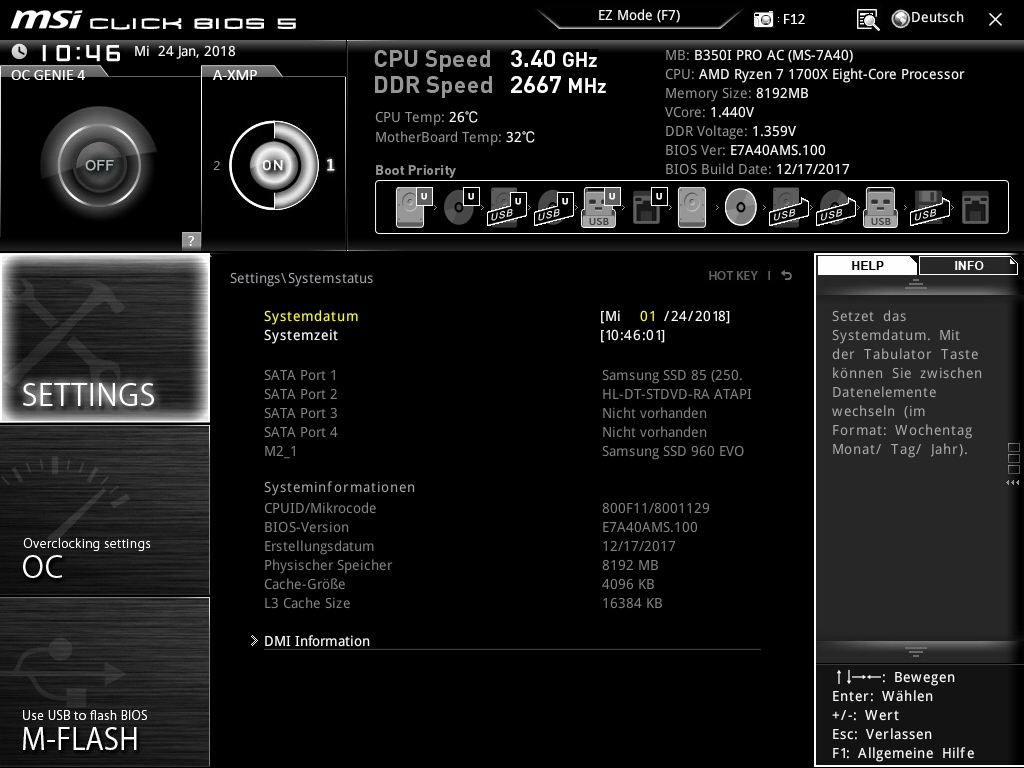Select the legacy USB key boot icon
The height and width of the screenshot is (768, 1024).
point(881,208)
